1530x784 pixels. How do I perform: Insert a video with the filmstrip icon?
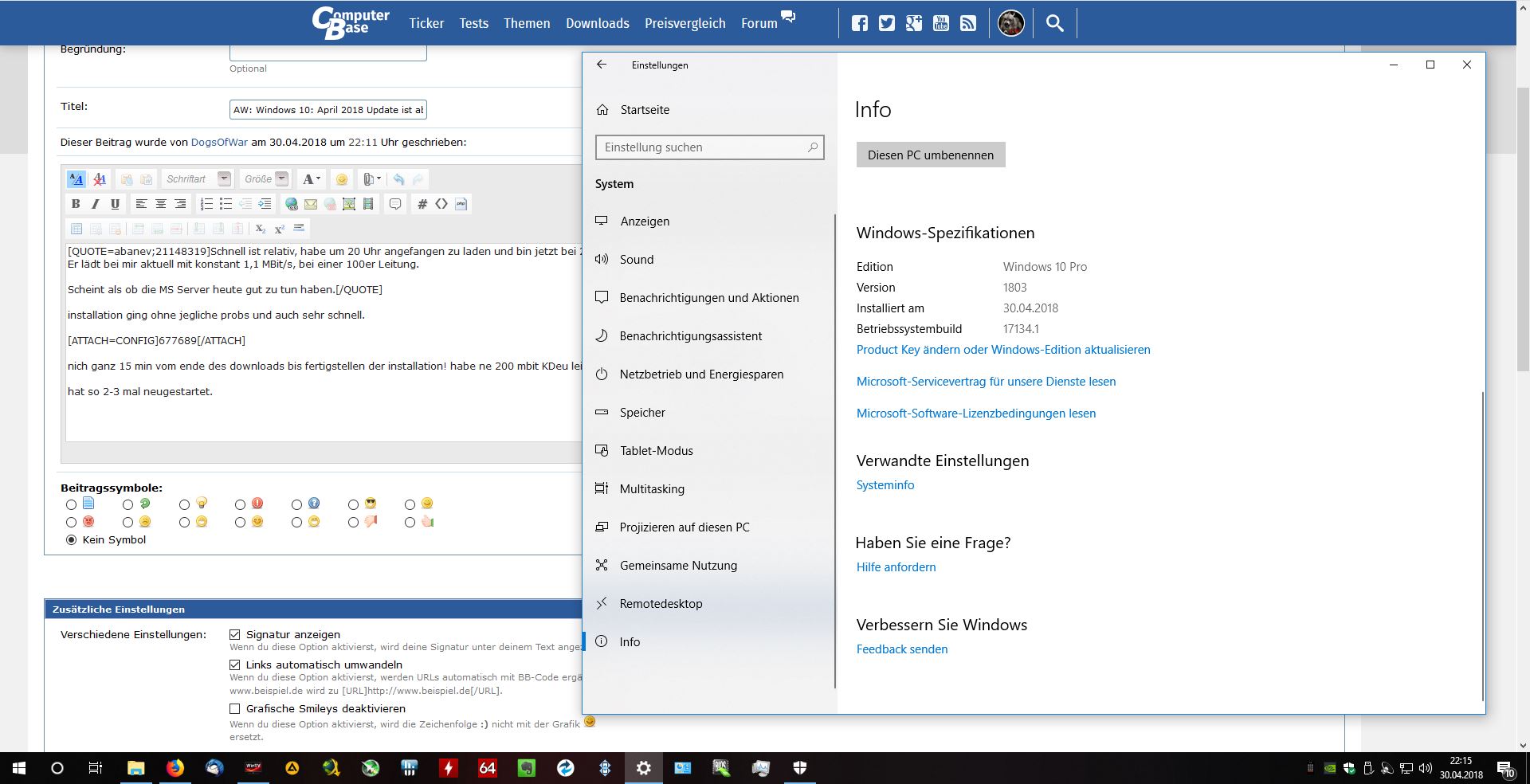368,204
